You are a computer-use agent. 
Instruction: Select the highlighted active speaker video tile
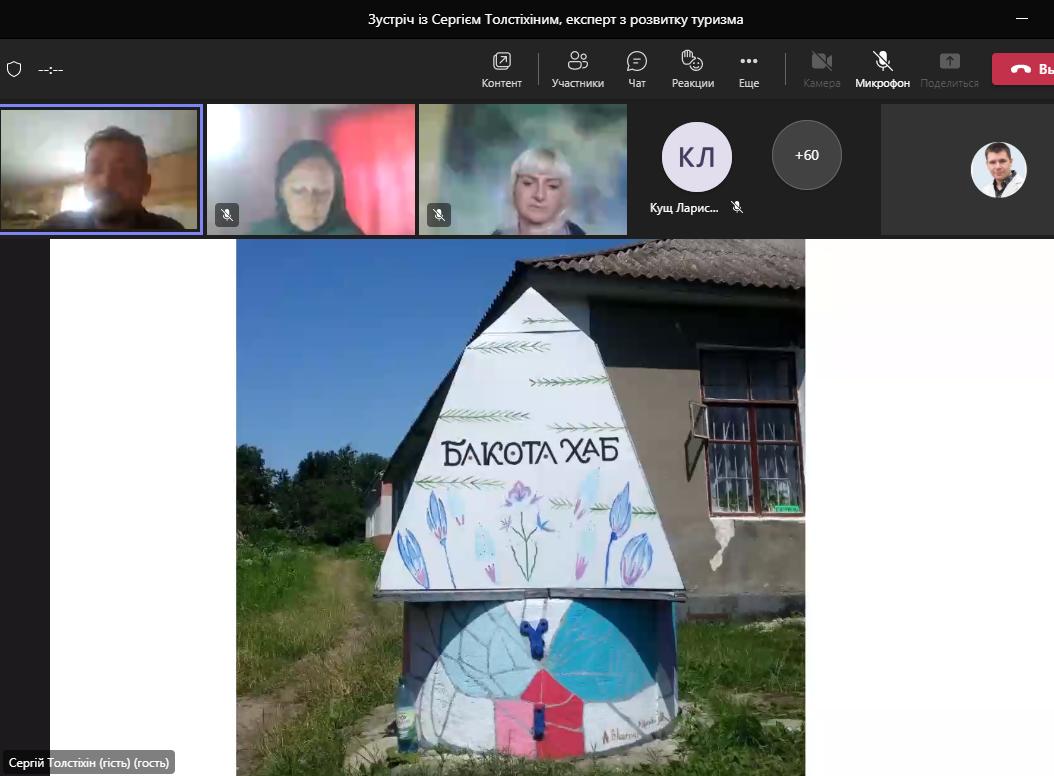pyautogui.click(x=100, y=169)
